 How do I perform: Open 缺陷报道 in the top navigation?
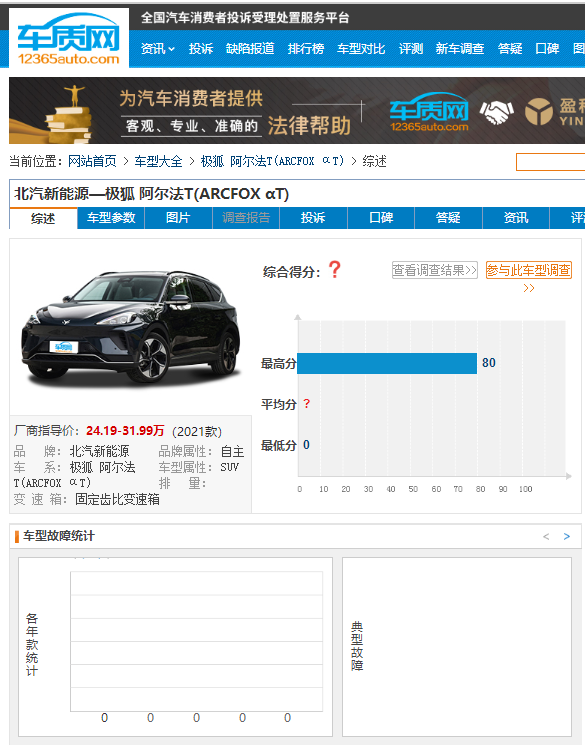pos(250,48)
